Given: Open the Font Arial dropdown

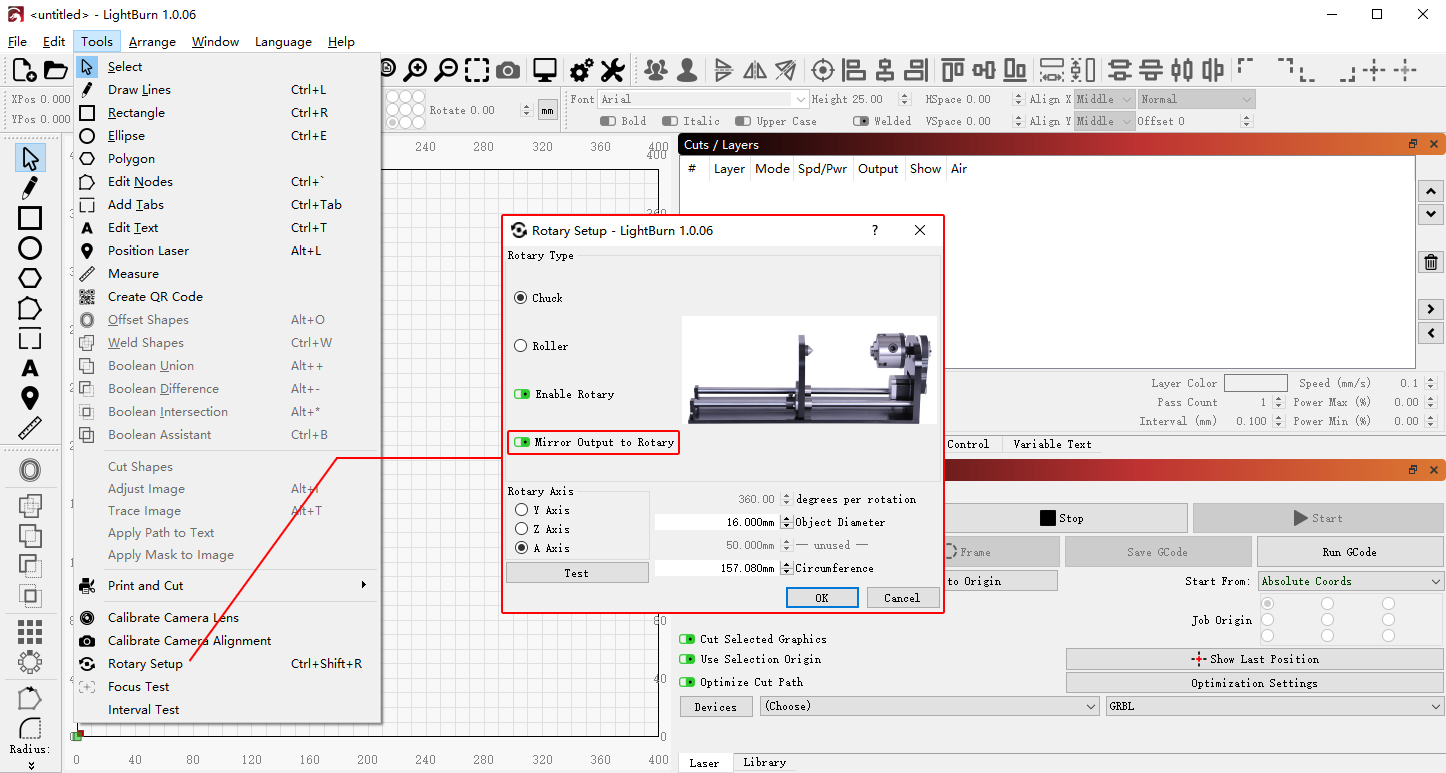Looking at the screenshot, I should (703, 99).
